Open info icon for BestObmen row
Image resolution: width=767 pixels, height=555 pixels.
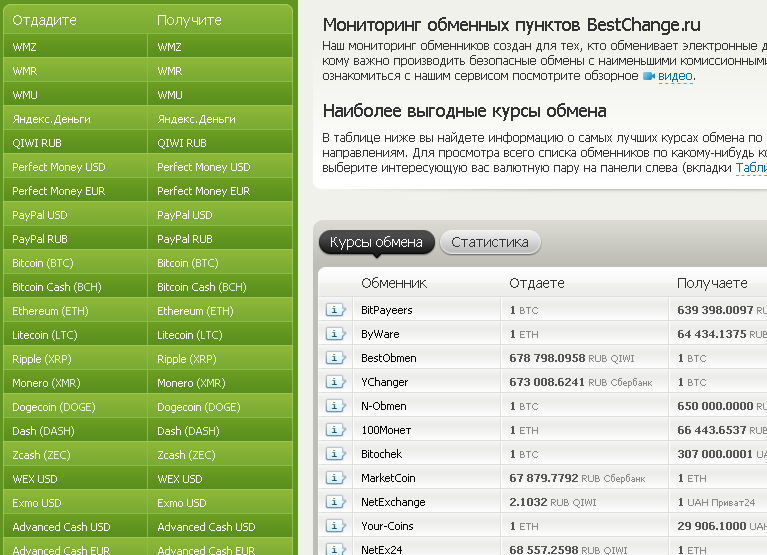click(336, 358)
